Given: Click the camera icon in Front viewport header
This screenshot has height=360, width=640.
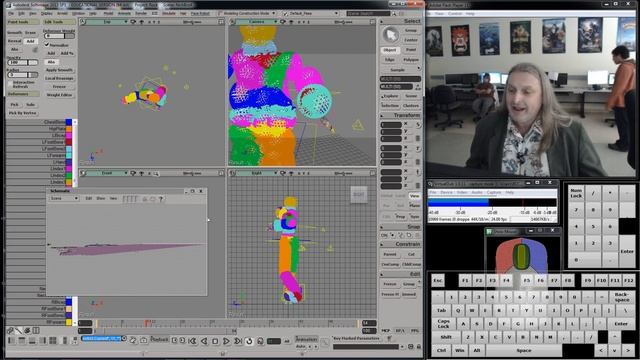Looking at the screenshot, I should tap(133, 173).
